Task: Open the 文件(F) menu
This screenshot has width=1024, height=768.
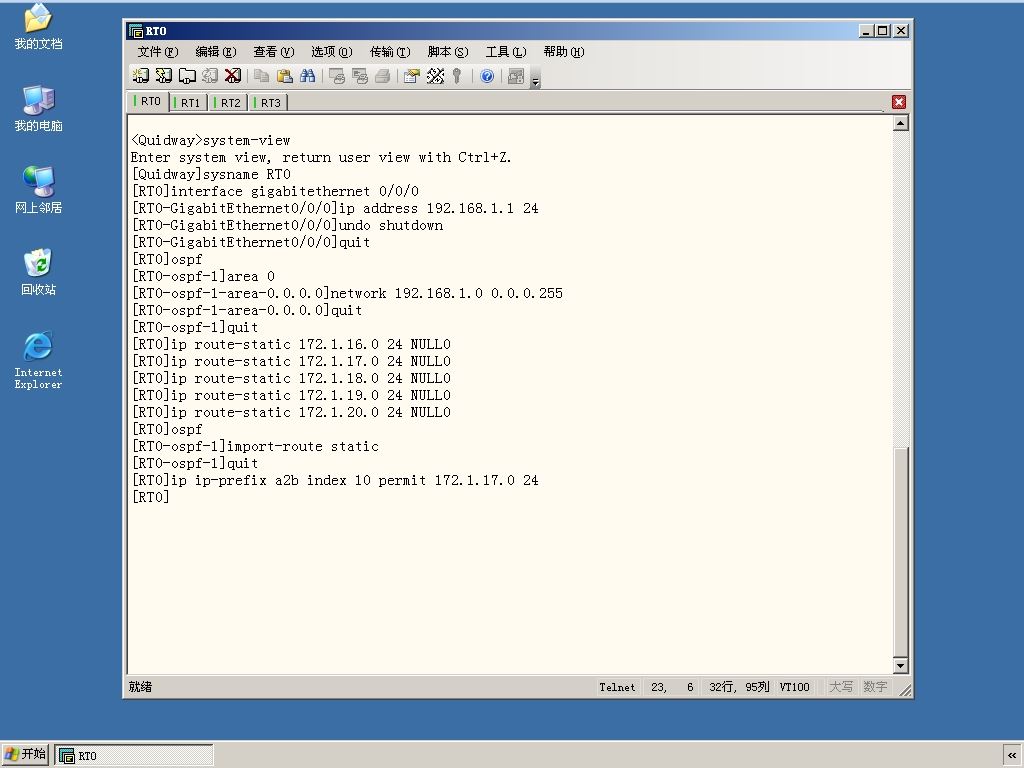Action: point(157,52)
